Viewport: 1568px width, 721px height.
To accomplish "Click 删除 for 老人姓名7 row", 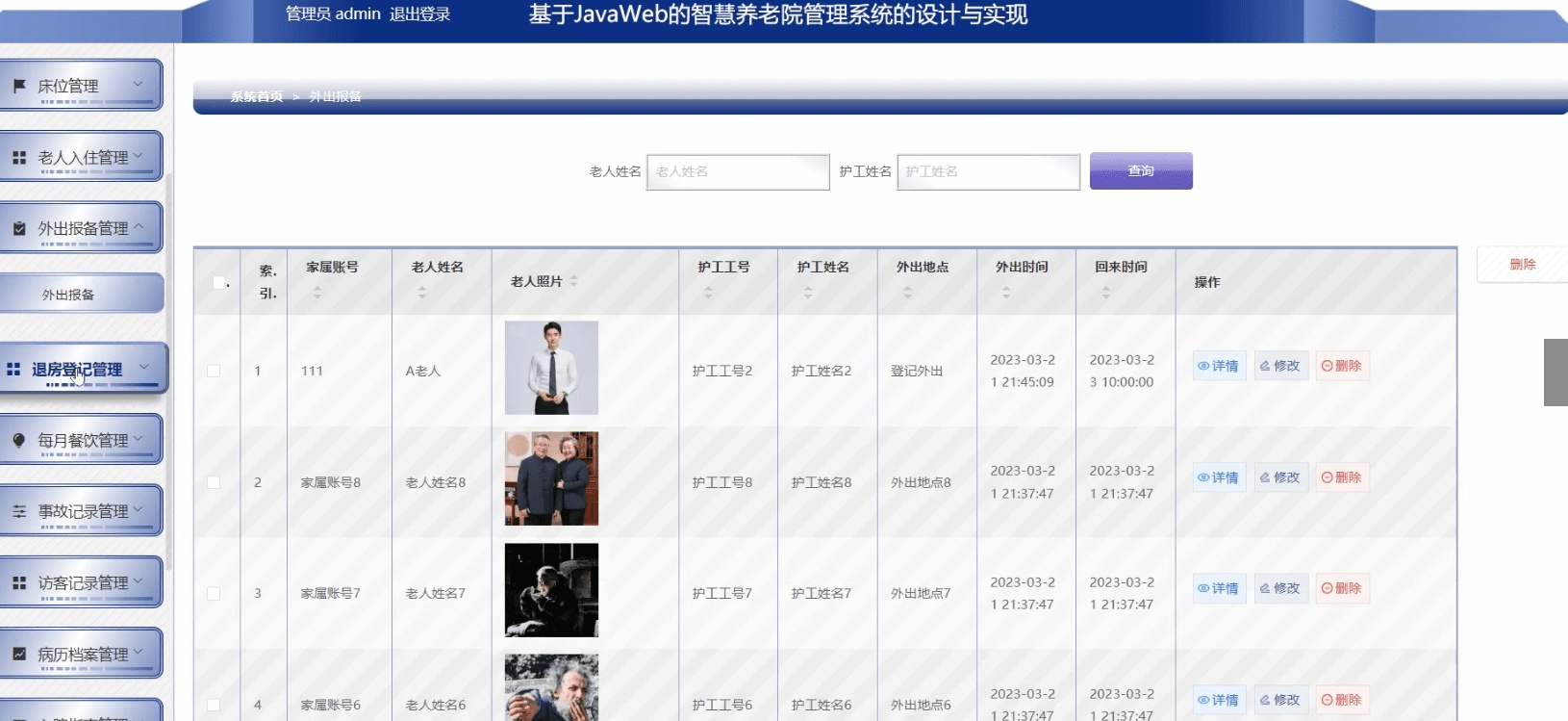I will (1342, 588).
